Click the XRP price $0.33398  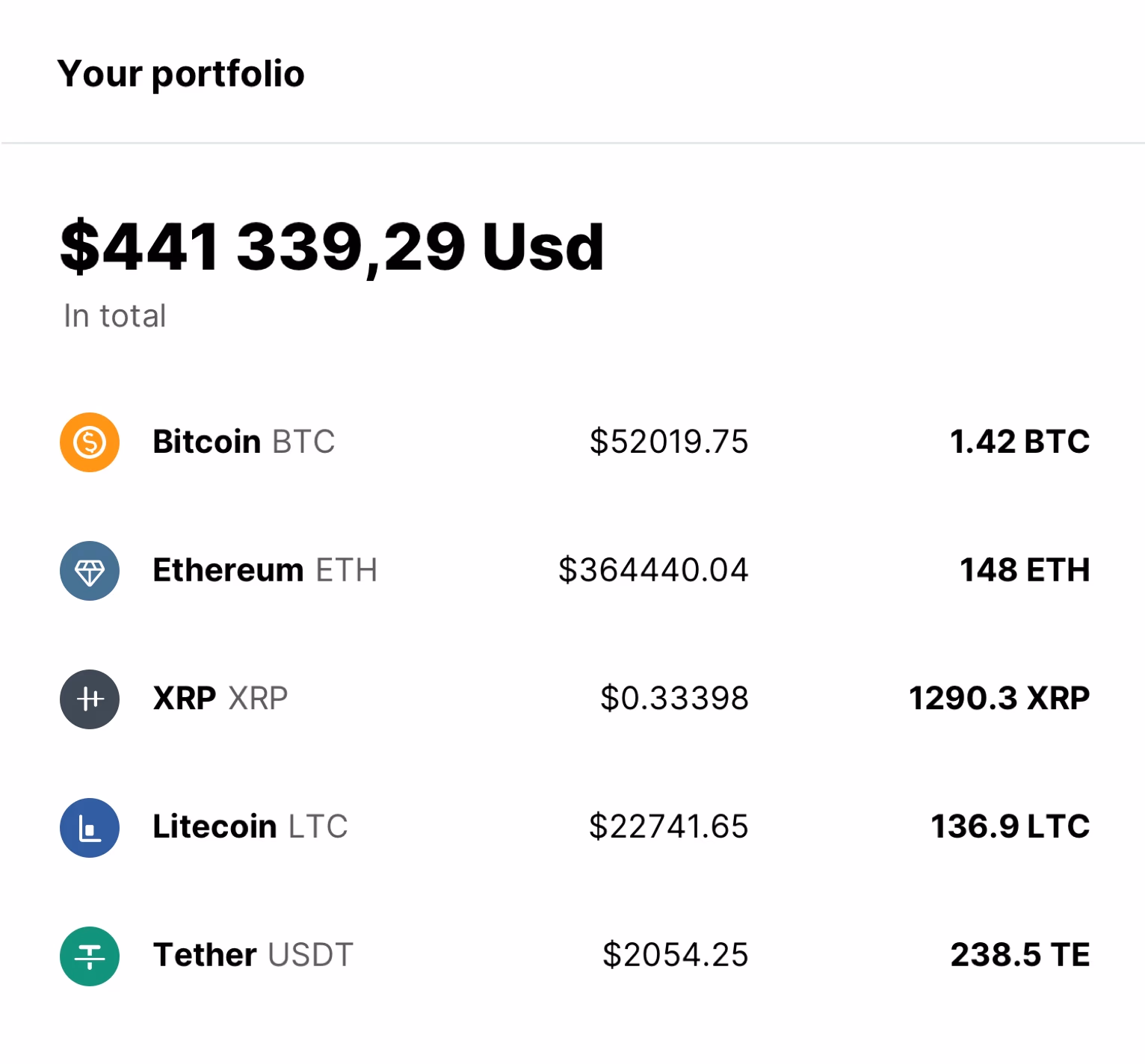tap(674, 699)
